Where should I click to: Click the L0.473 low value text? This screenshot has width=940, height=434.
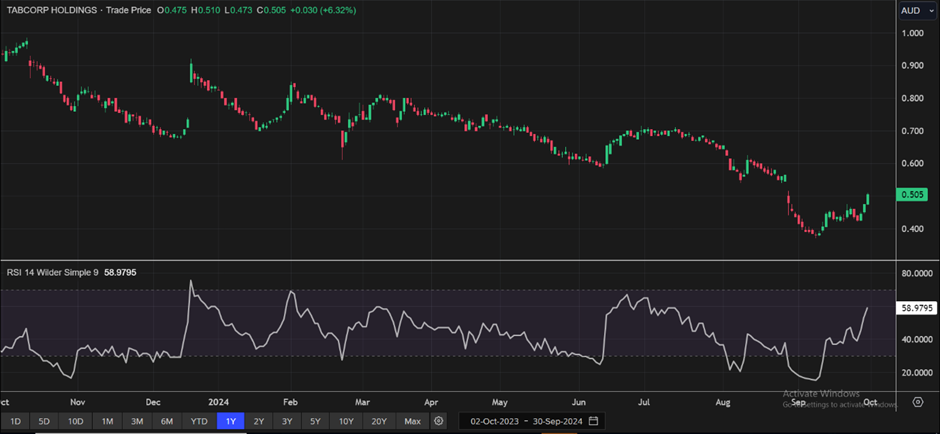[x=238, y=10]
